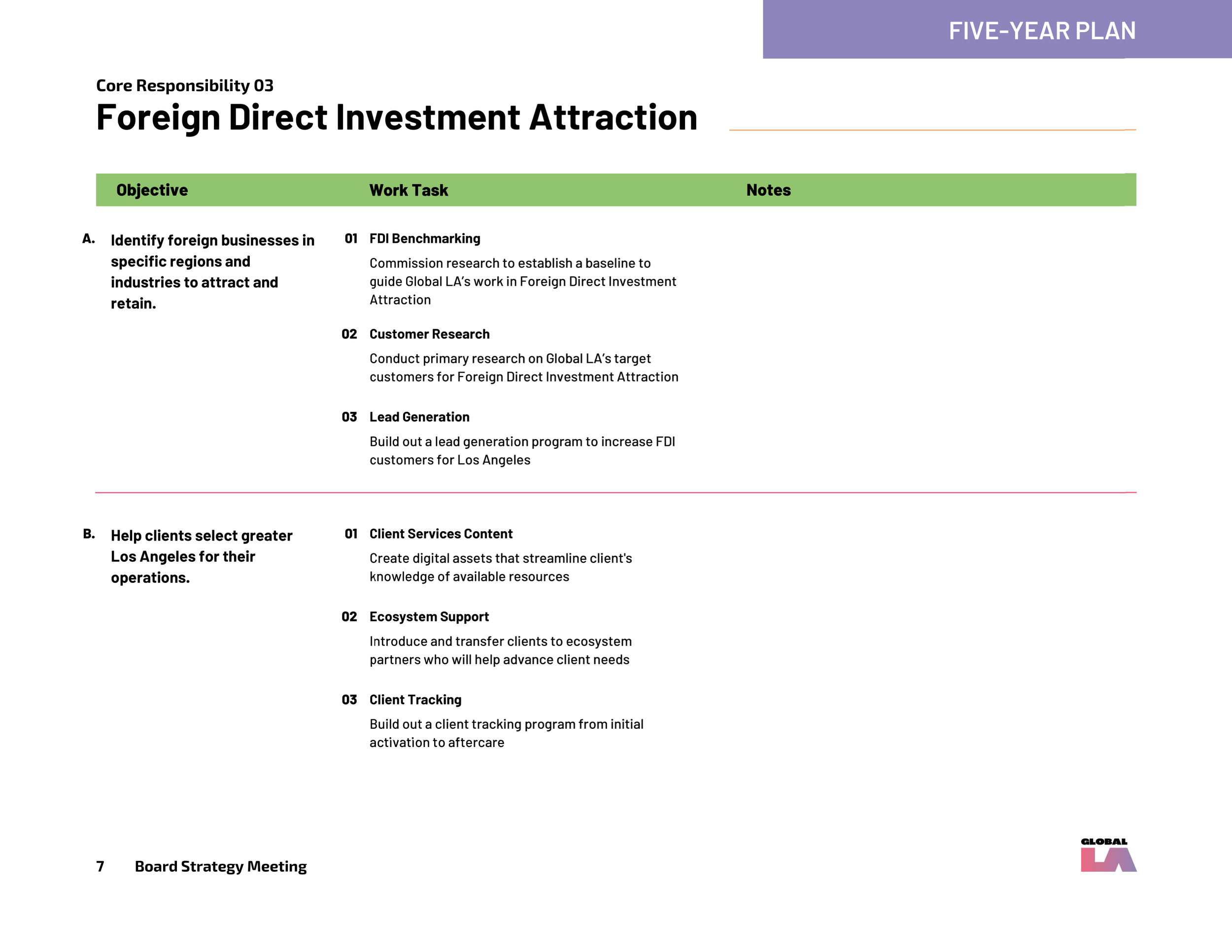The width and height of the screenshot is (1232, 952).
Task: Click the 'Notes' column header
Action: pos(768,190)
